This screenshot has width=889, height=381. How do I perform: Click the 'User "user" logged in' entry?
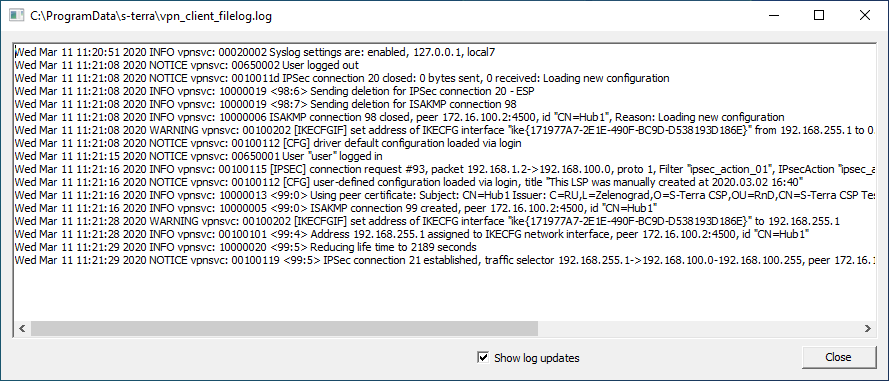click(x=198, y=156)
